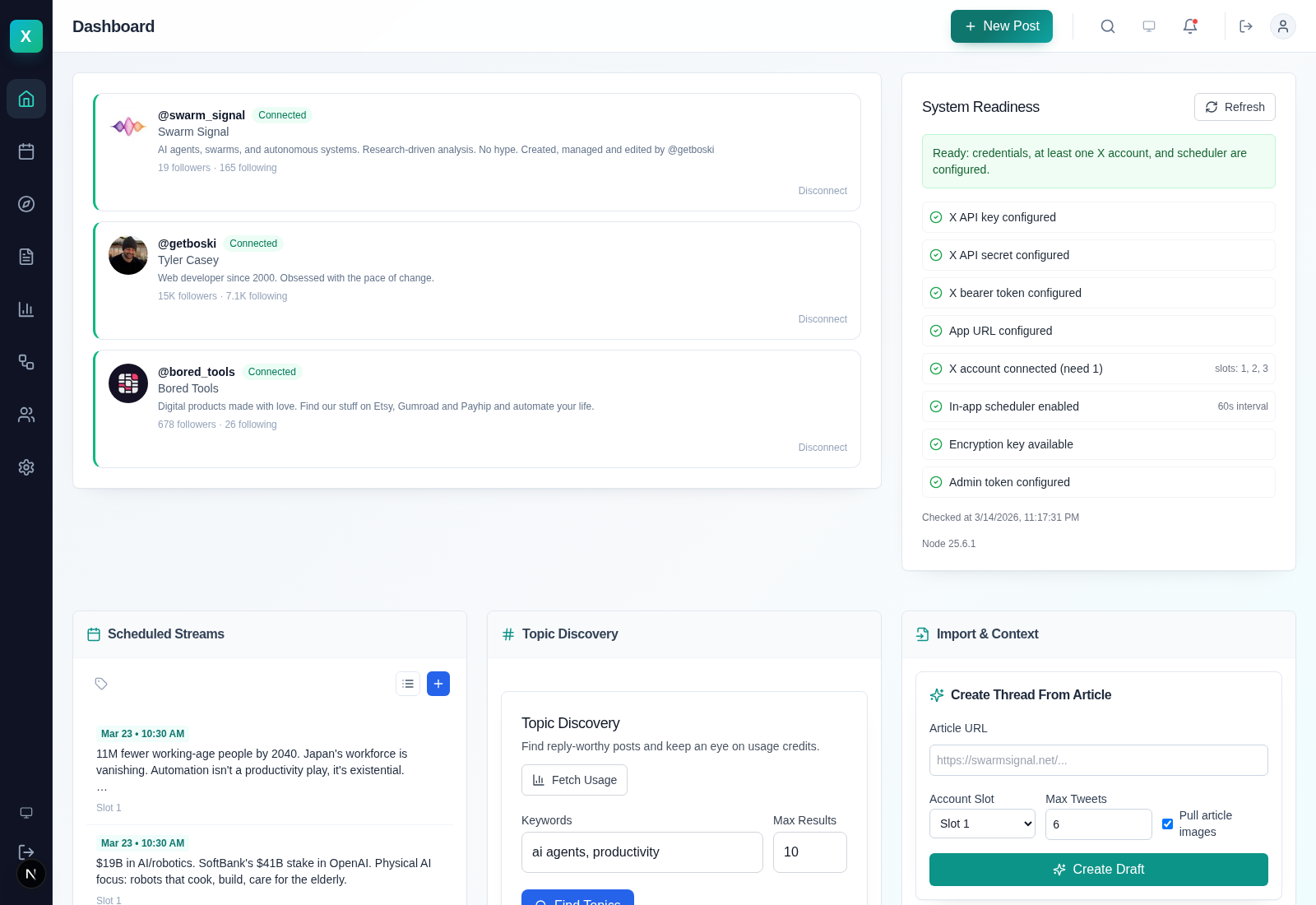
Task: Click the Create Draft button
Action: point(1098,870)
